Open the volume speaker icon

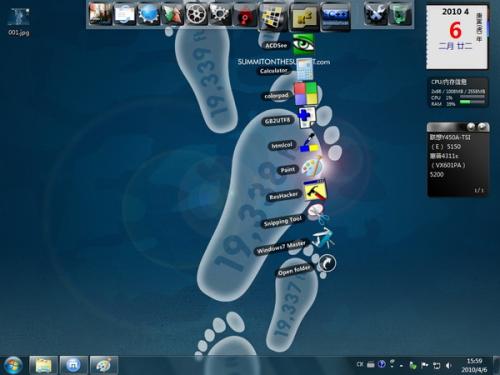tap(449, 365)
